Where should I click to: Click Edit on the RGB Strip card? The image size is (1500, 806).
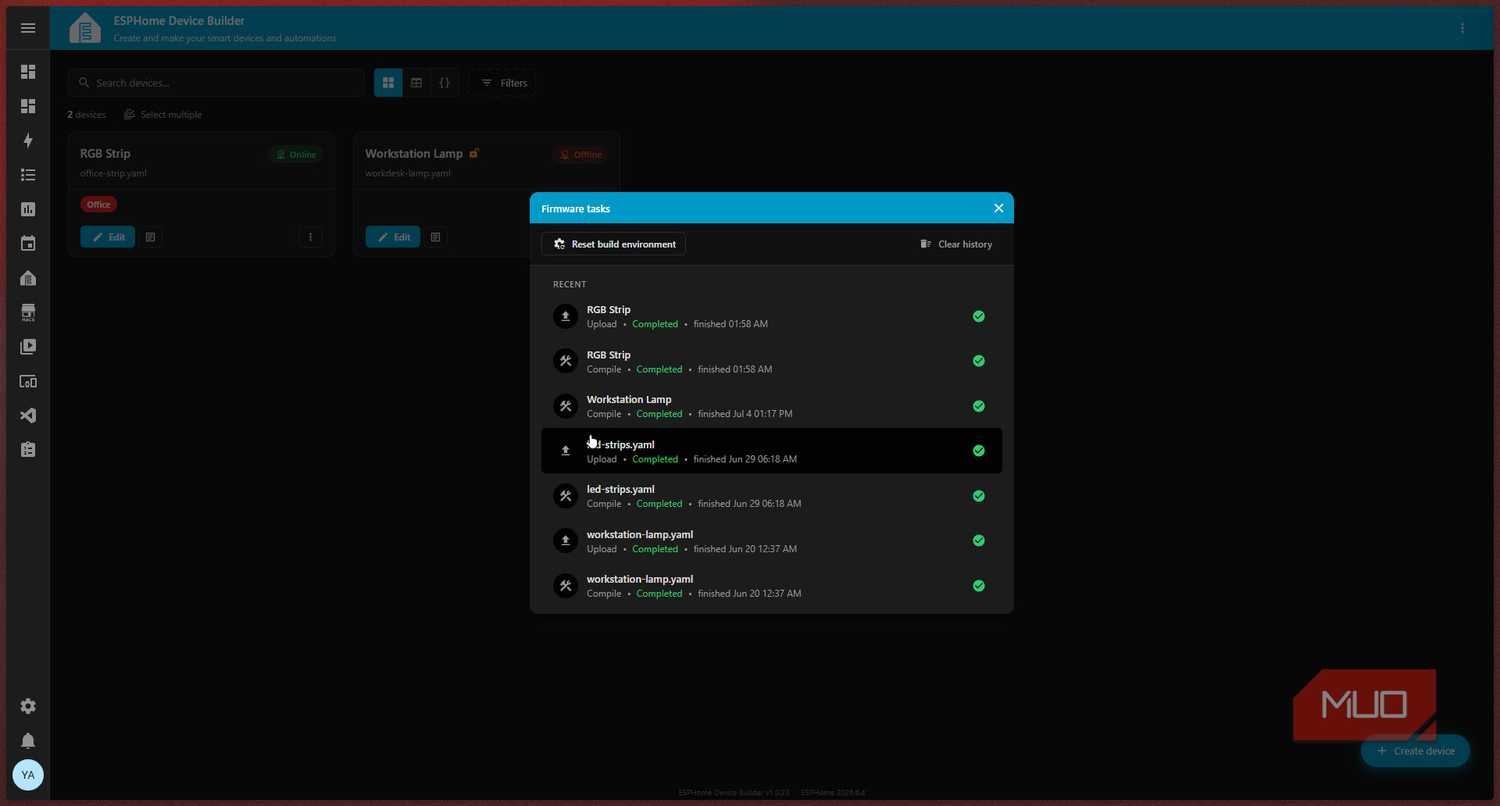click(108, 237)
